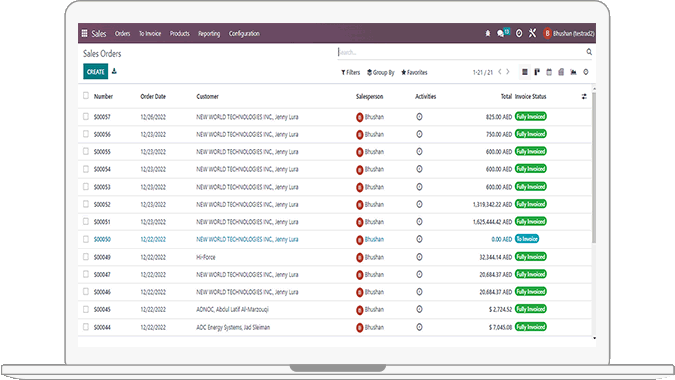Go to previous page arrow
The image size is (675, 380).
pyautogui.click(x=500, y=72)
